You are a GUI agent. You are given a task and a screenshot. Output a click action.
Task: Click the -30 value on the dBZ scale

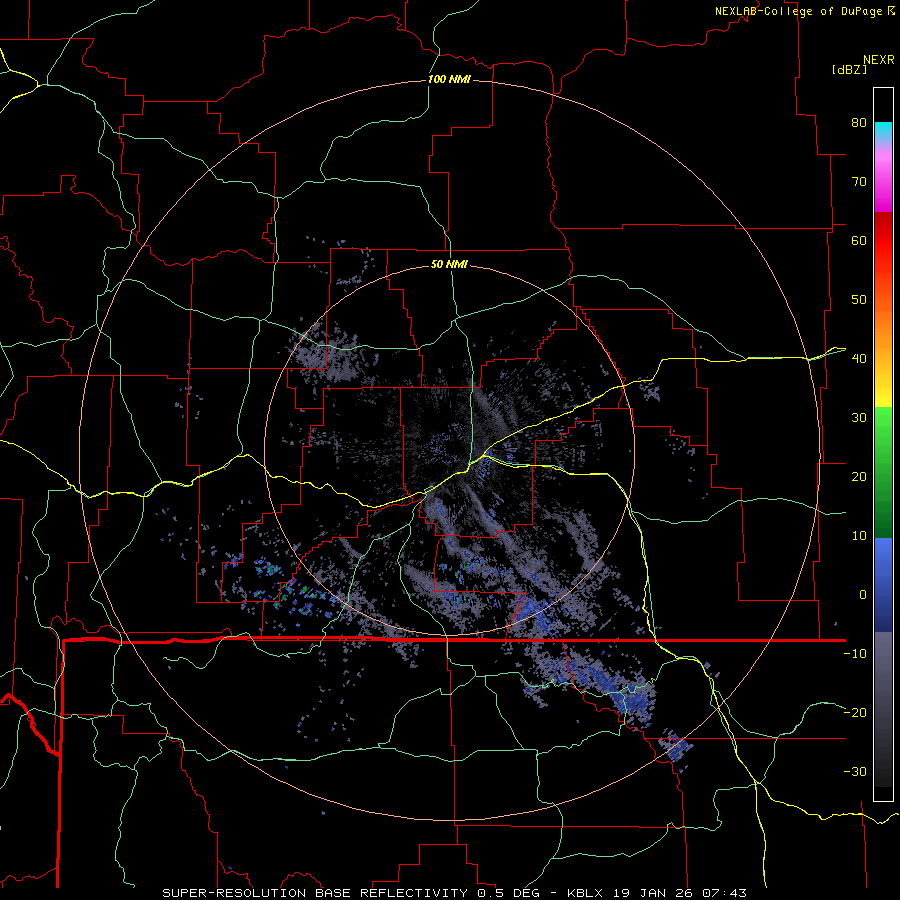855,771
